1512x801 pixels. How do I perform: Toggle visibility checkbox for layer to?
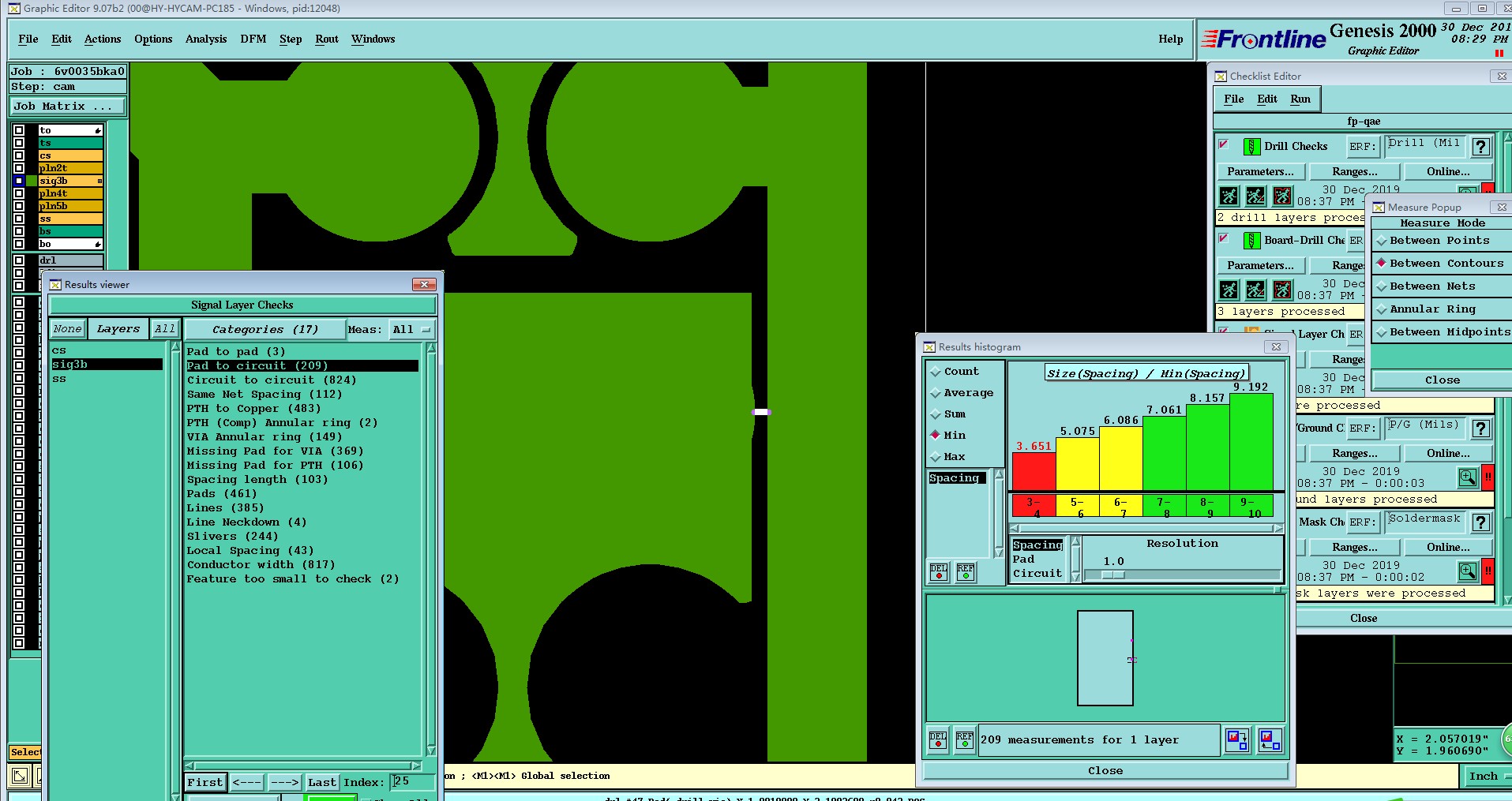pyautogui.click(x=19, y=130)
